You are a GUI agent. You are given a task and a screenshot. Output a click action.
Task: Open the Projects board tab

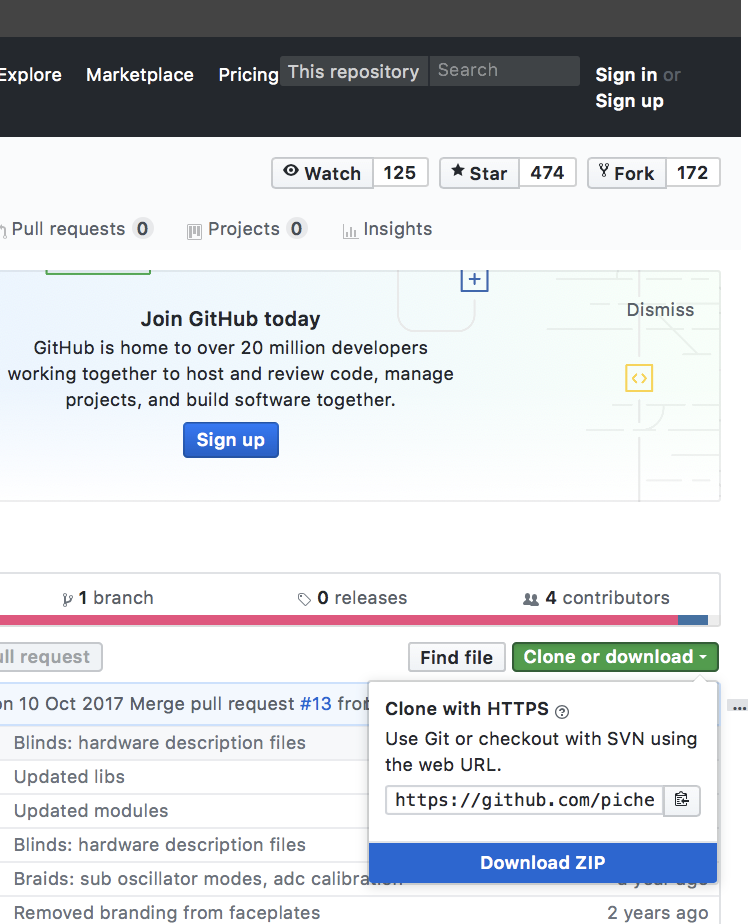(x=244, y=229)
